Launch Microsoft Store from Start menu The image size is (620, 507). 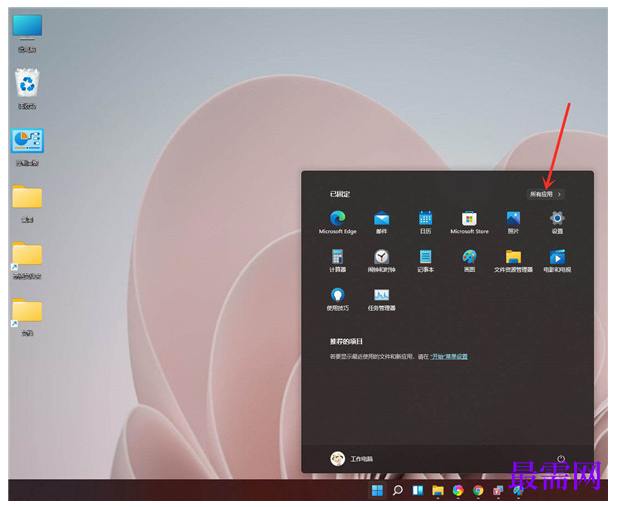(469, 222)
